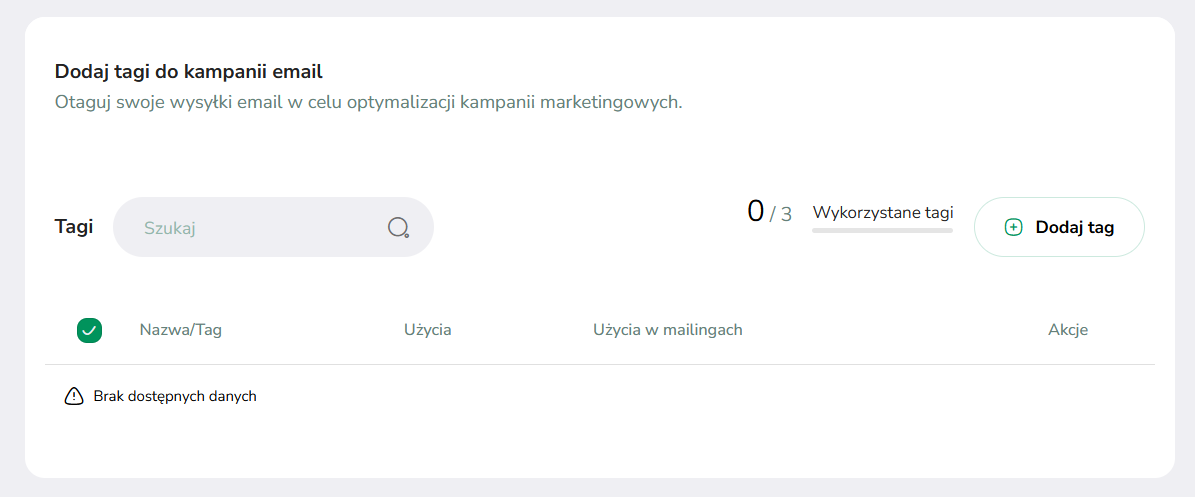The width and height of the screenshot is (1195, 497).
Task: Click the Wykorzystane tagi label
Action: [x=883, y=212]
